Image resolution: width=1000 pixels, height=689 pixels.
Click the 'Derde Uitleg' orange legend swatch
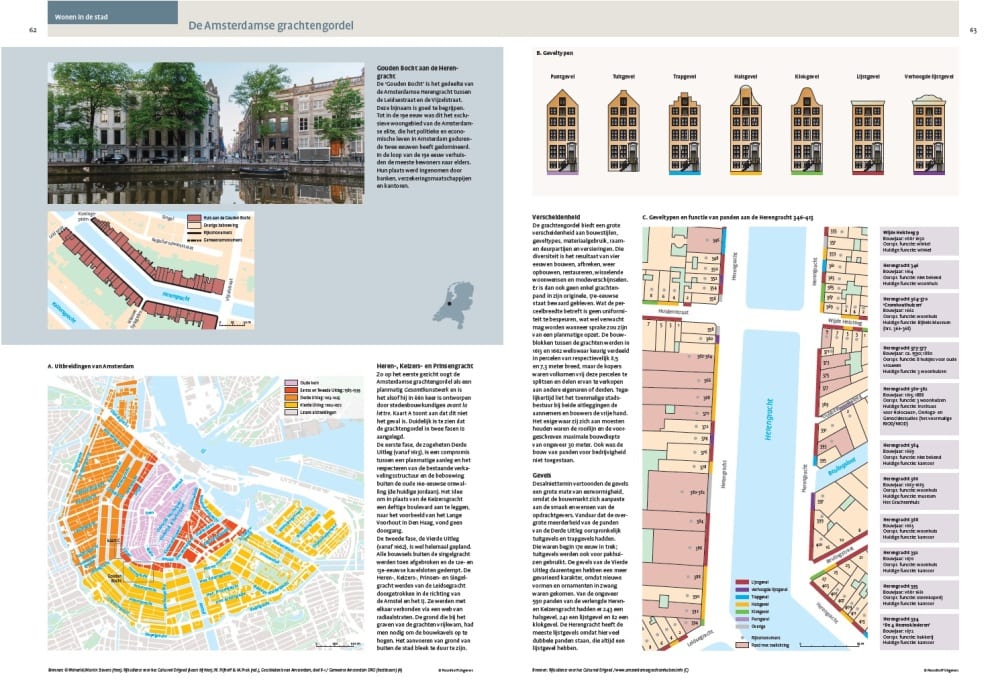point(291,397)
